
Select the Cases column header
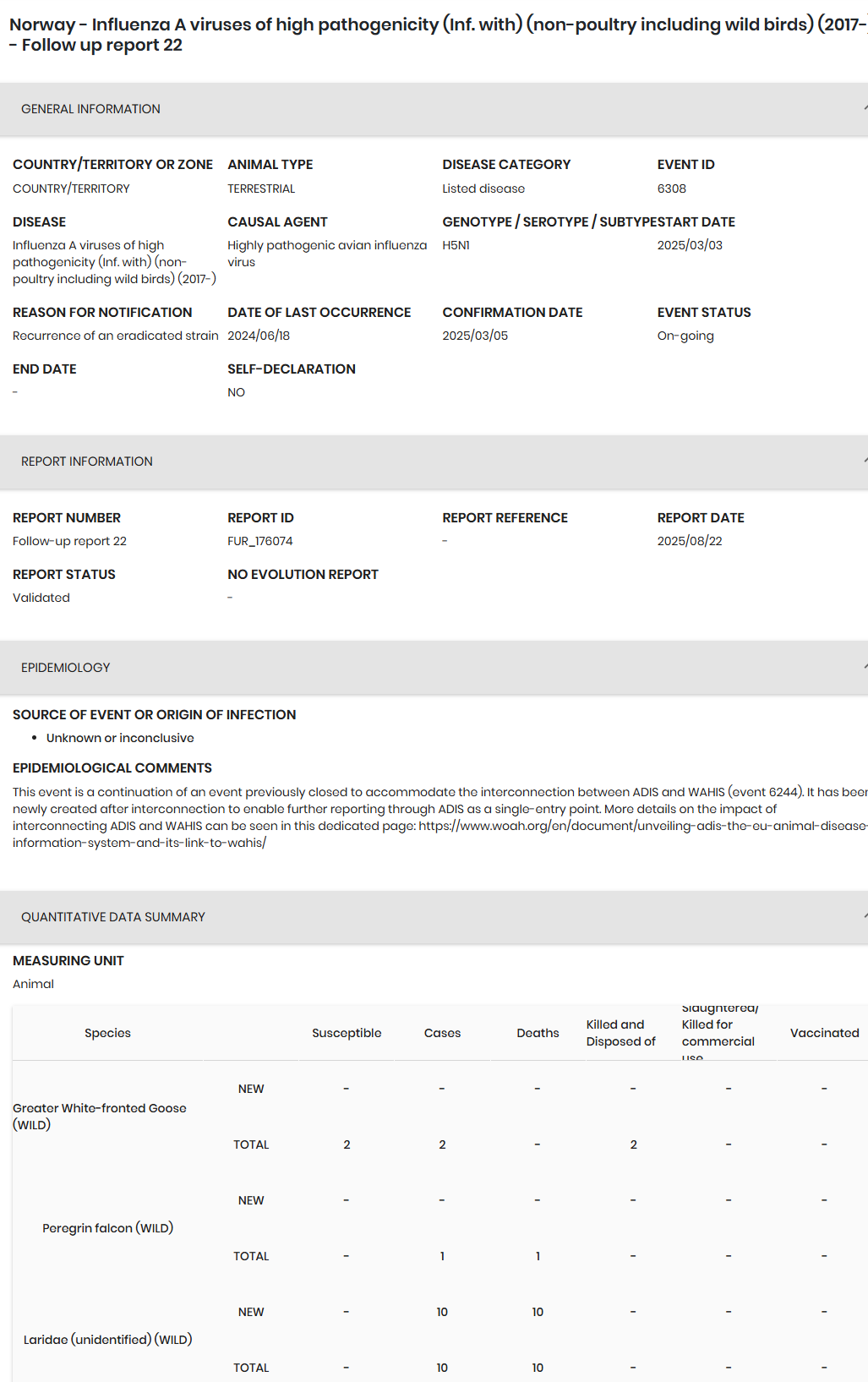coord(442,1033)
